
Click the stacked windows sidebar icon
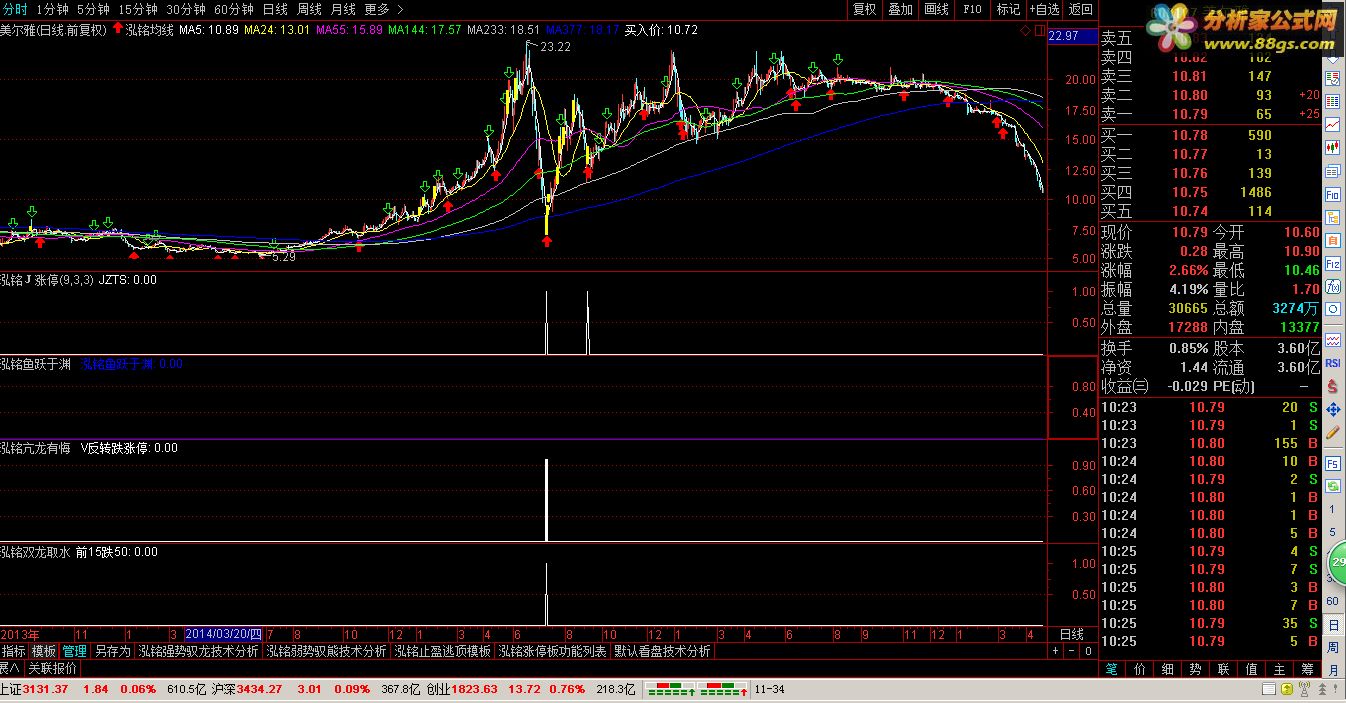point(1332,171)
